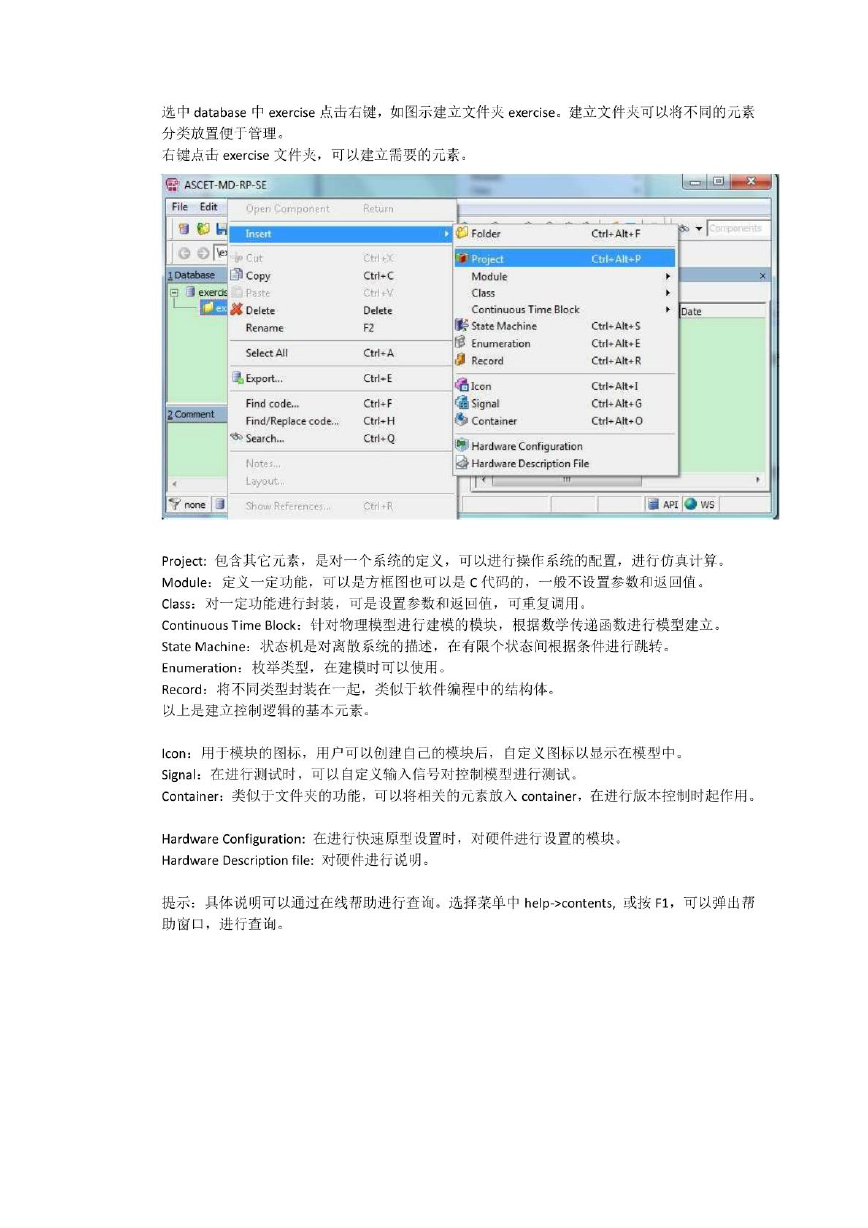This screenshot has width=868, height=1228.
Task: Click the right scroll arrow of horizontal scrollbar
Action: pyautogui.click(x=758, y=479)
